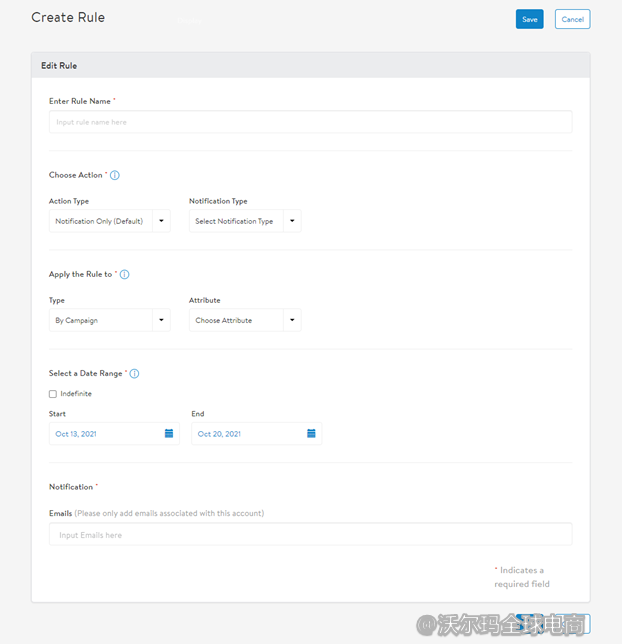622x644 pixels.
Task: Click the Input Emails here field
Action: (x=310, y=535)
